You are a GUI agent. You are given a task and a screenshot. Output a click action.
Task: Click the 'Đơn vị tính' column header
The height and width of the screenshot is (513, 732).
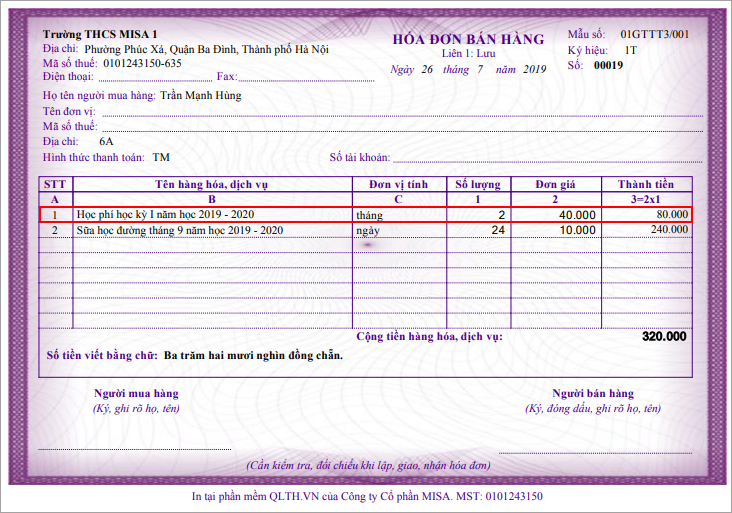point(399,184)
